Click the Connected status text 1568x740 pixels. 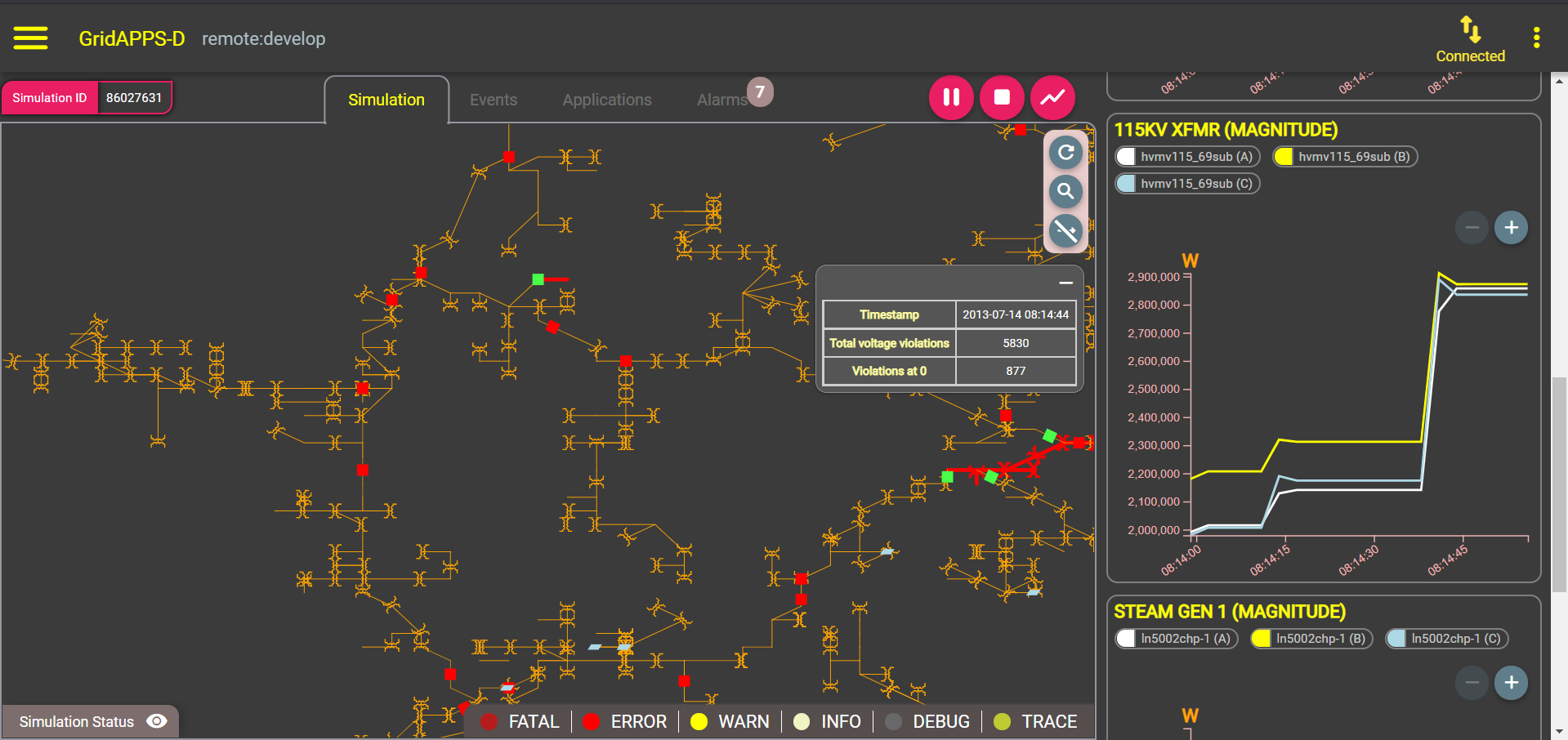(1470, 56)
